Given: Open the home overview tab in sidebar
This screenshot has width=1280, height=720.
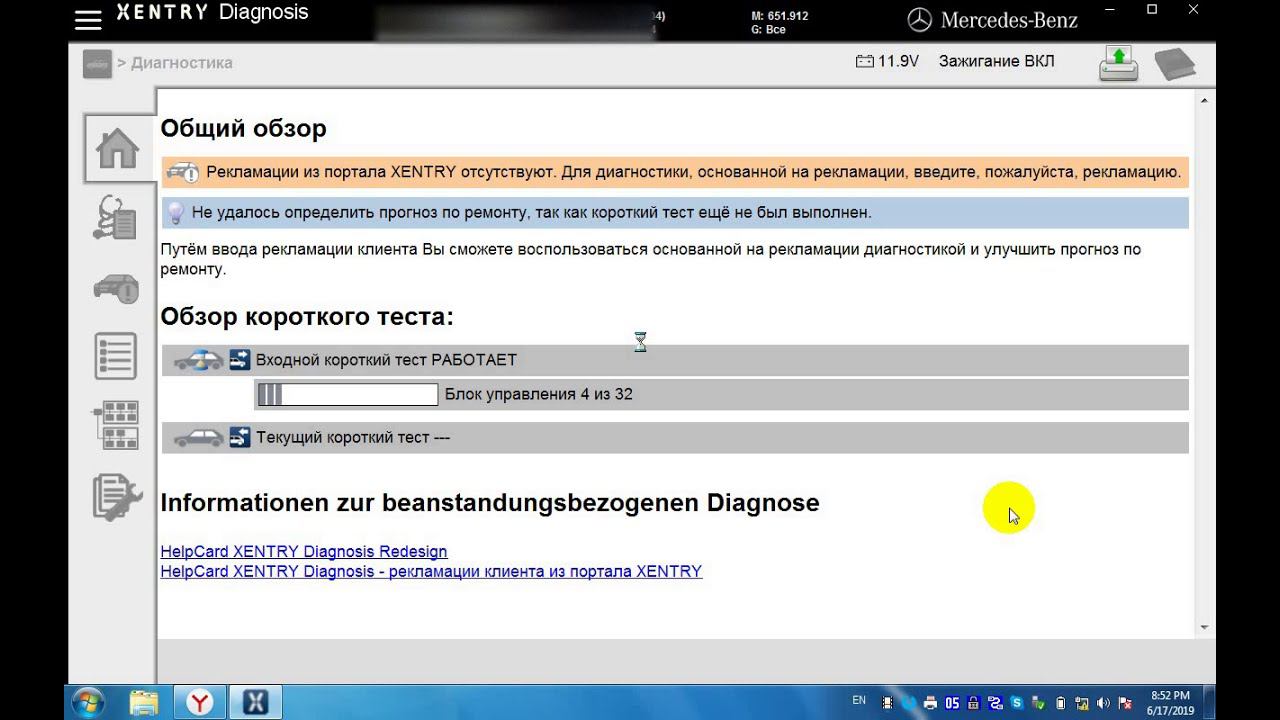Looking at the screenshot, I should [x=117, y=148].
